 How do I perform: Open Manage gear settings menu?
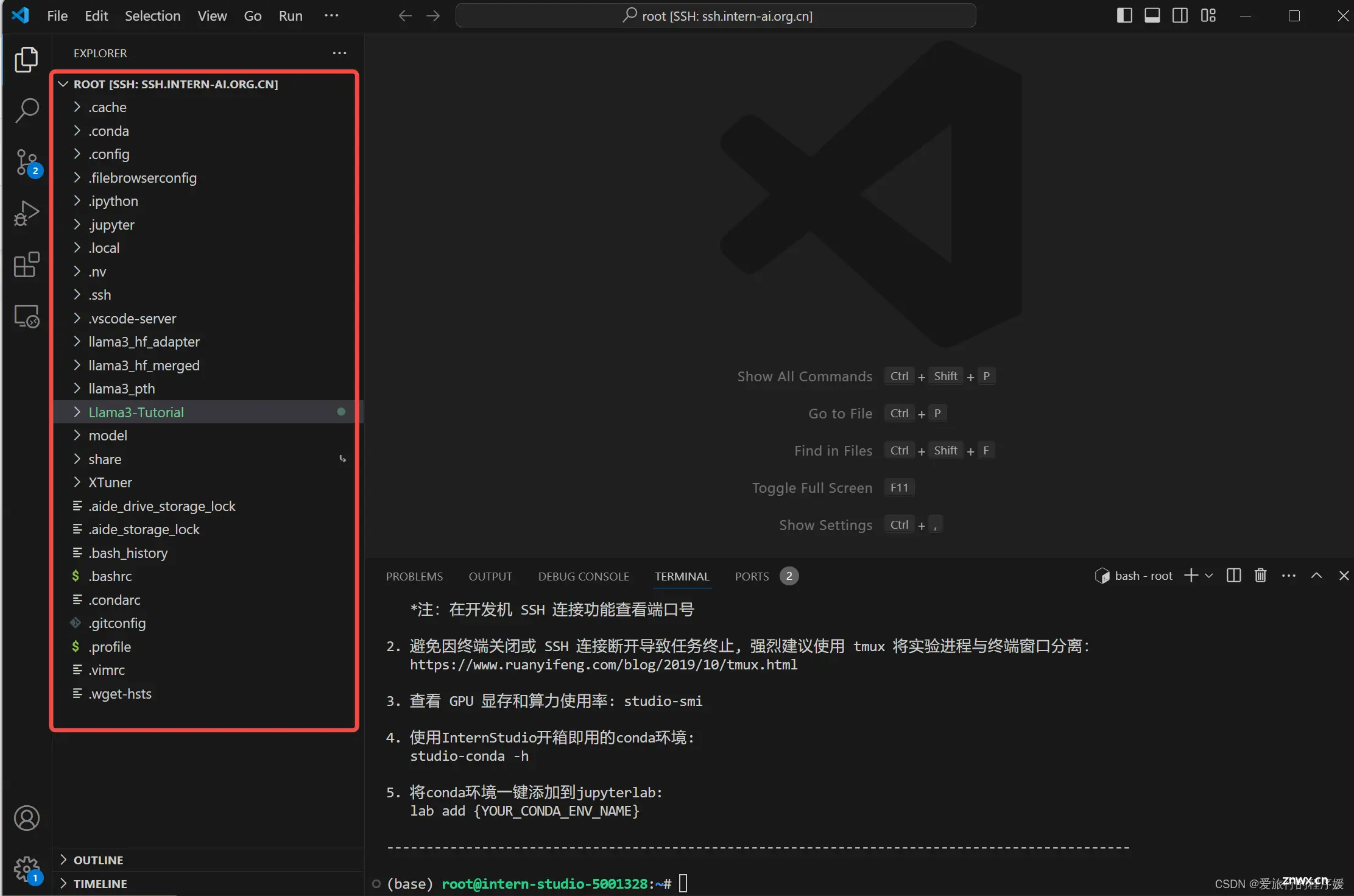[26, 869]
